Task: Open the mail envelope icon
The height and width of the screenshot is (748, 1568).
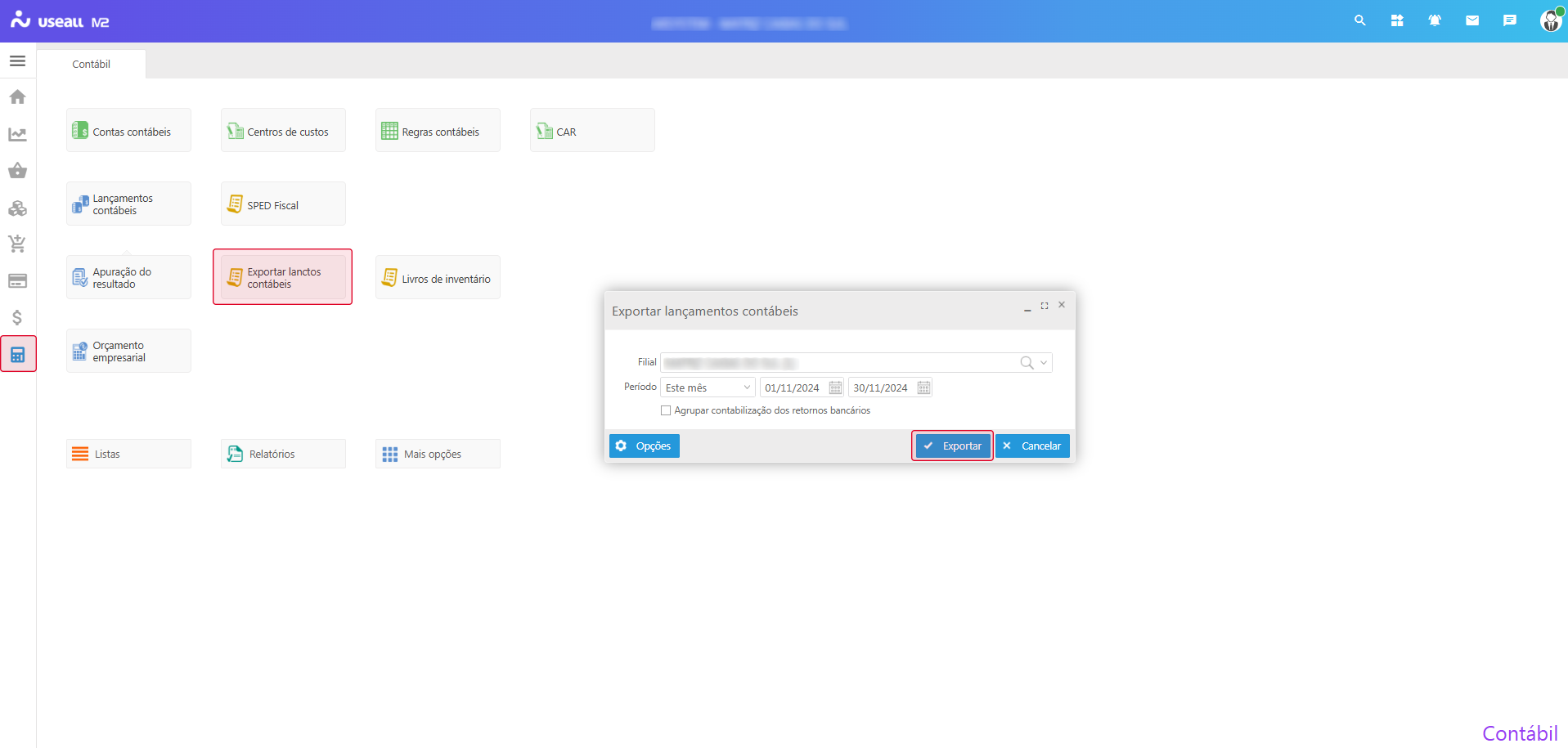Action: click(x=1472, y=20)
